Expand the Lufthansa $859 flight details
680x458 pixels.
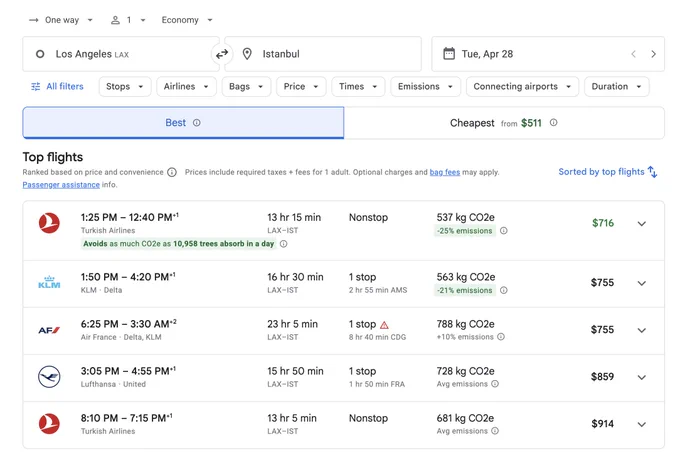click(642, 377)
